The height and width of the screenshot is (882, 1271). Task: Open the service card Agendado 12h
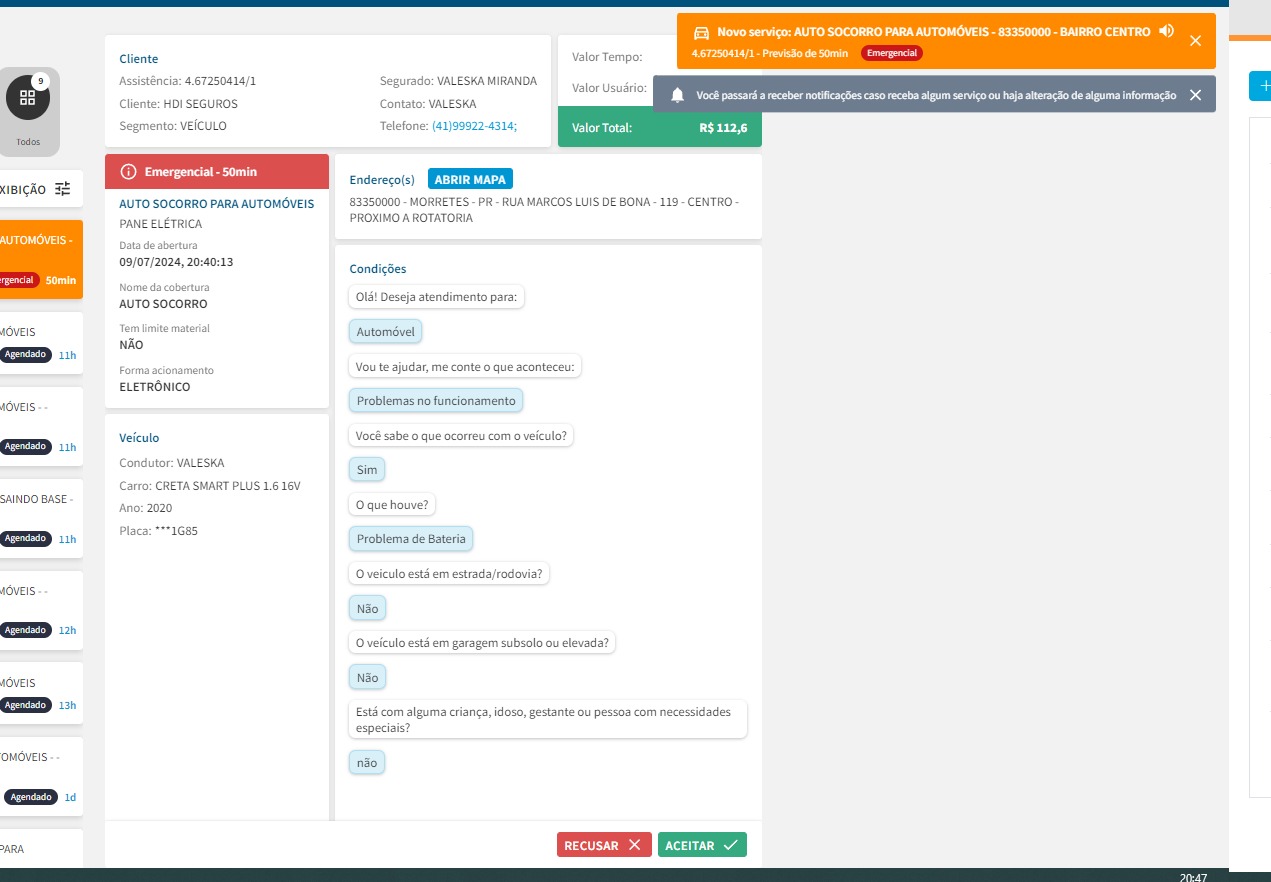[41, 611]
